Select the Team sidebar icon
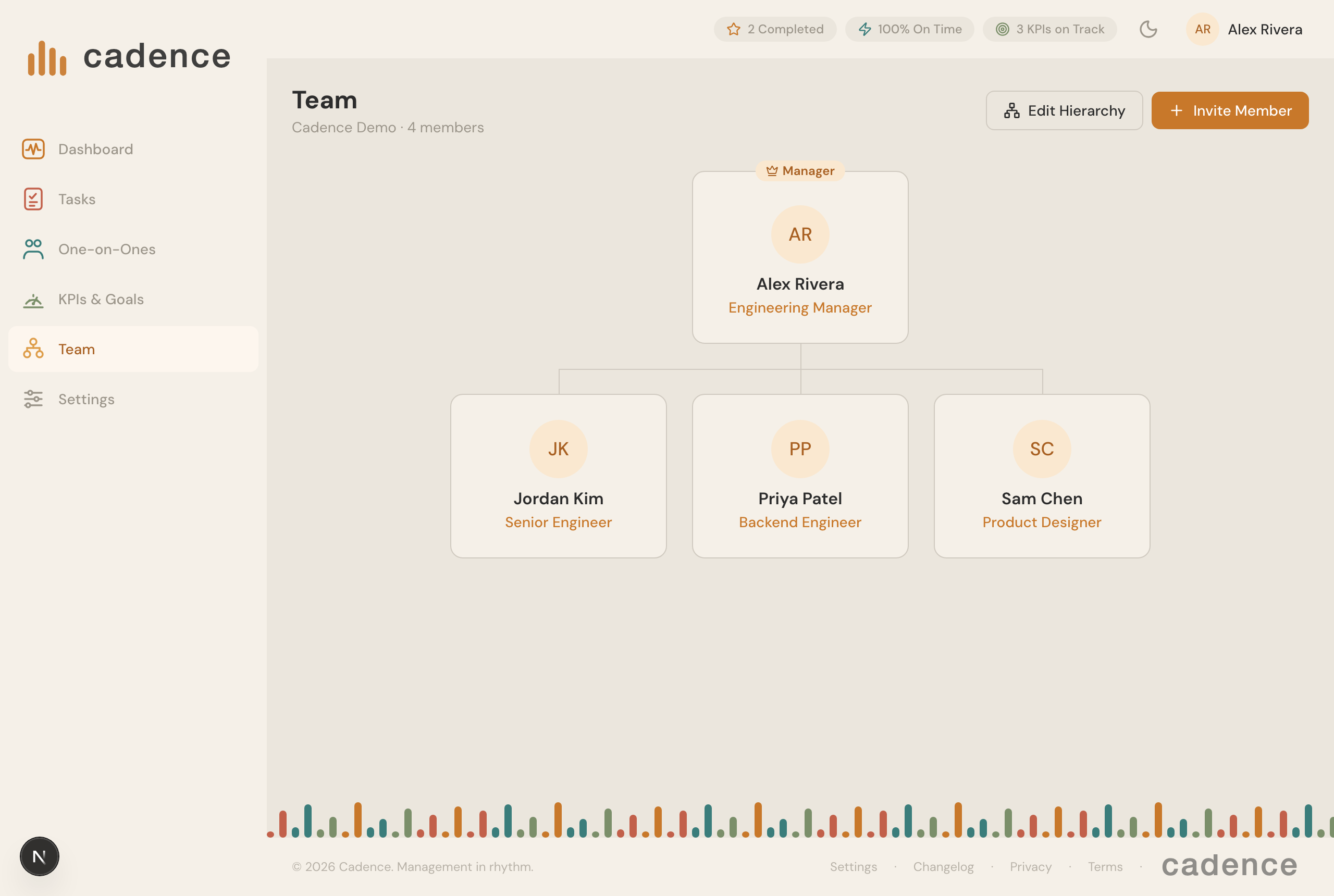The width and height of the screenshot is (1334, 896). coord(33,349)
